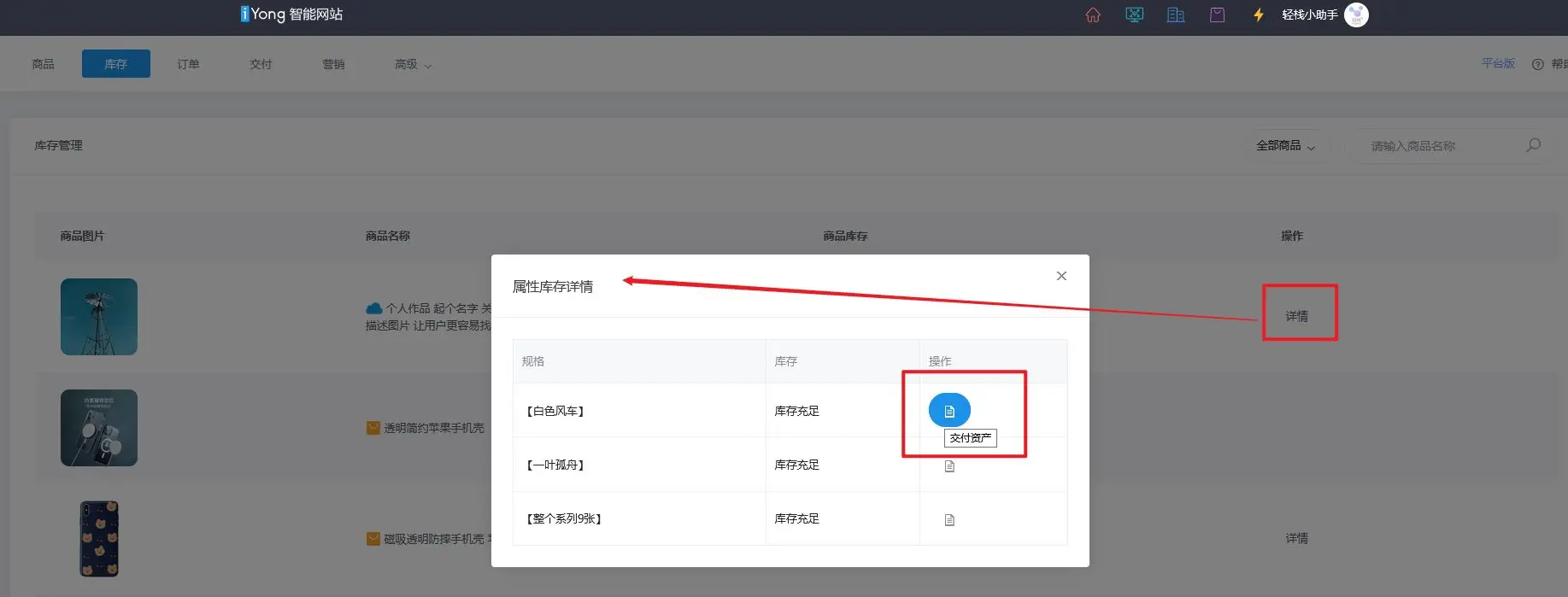
Task: Click the blue 交付资产 icon for 白色风车
Action: tap(948, 411)
